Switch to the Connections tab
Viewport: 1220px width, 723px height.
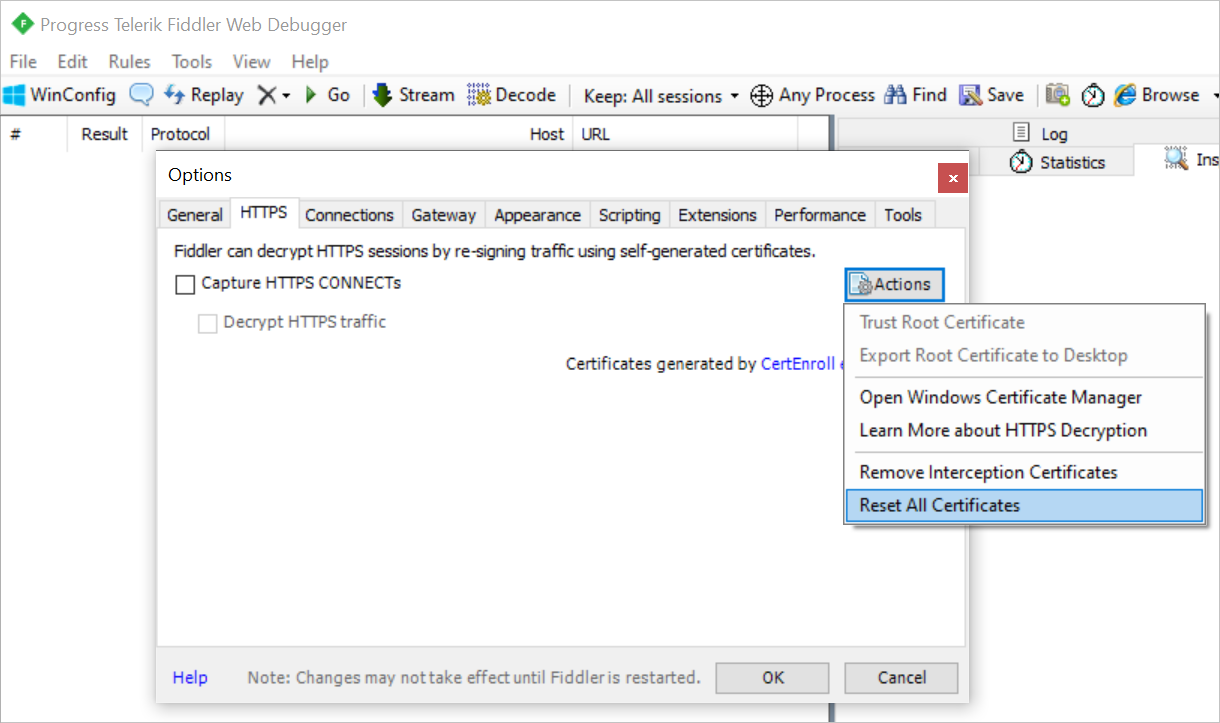click(349, 215)
